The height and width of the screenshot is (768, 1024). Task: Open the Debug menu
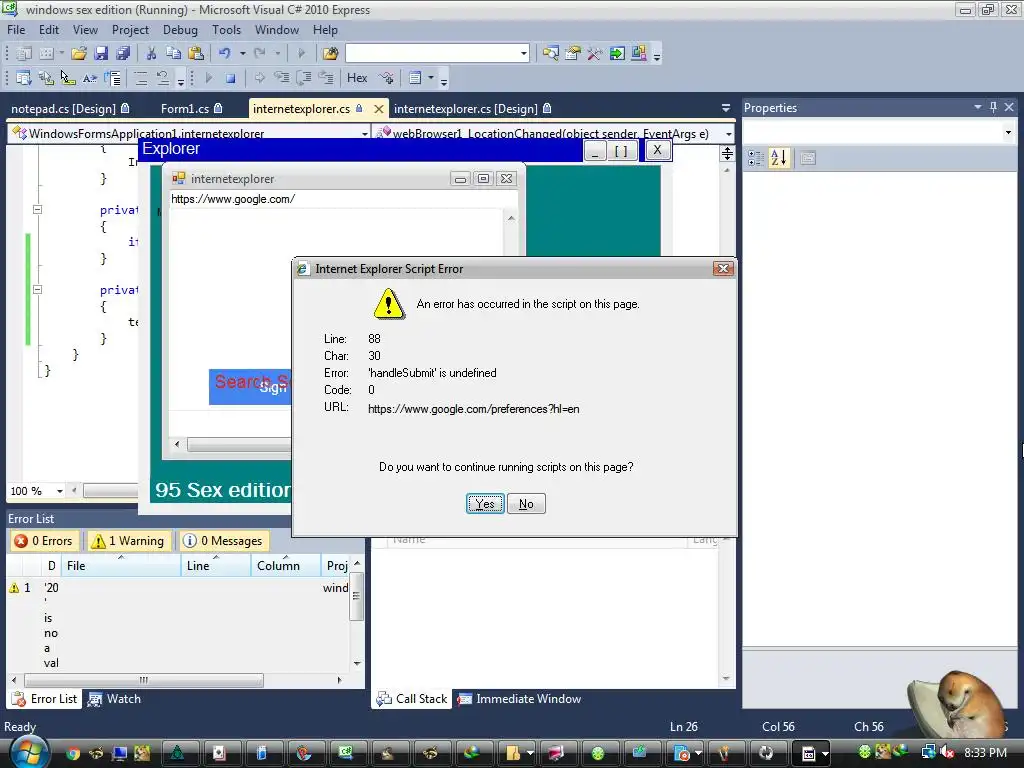pos(180,30)
